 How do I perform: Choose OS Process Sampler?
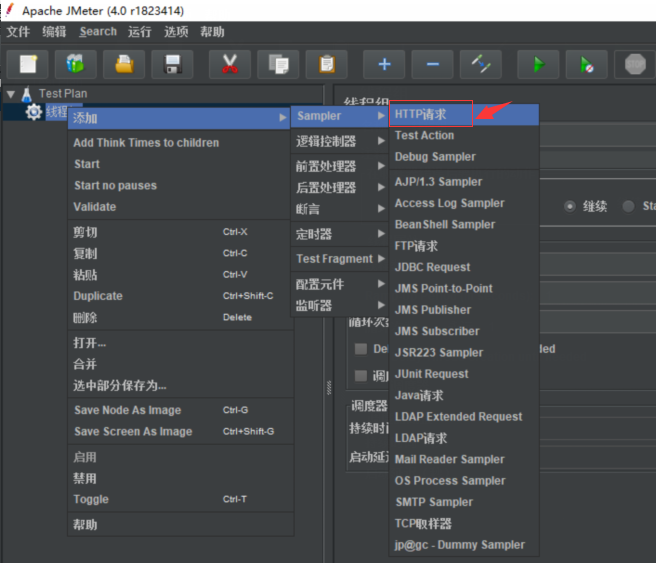pos(464,481)
